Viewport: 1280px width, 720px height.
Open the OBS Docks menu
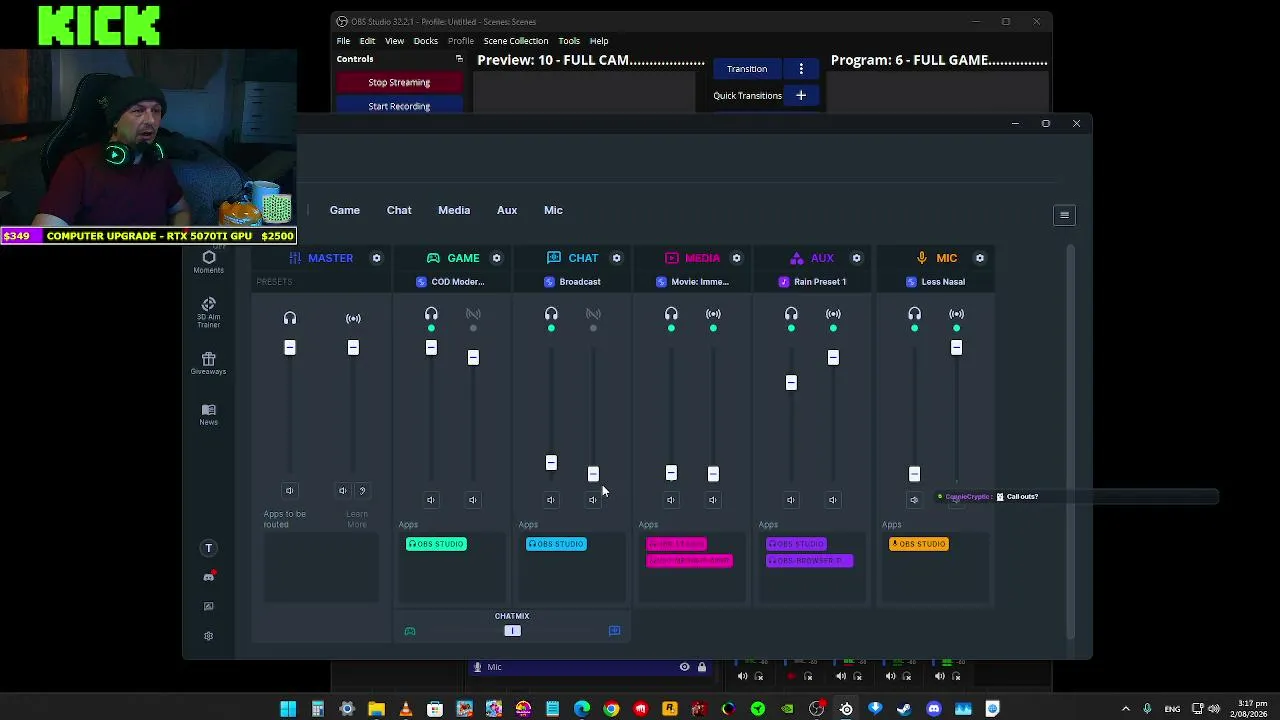(426, 41)
